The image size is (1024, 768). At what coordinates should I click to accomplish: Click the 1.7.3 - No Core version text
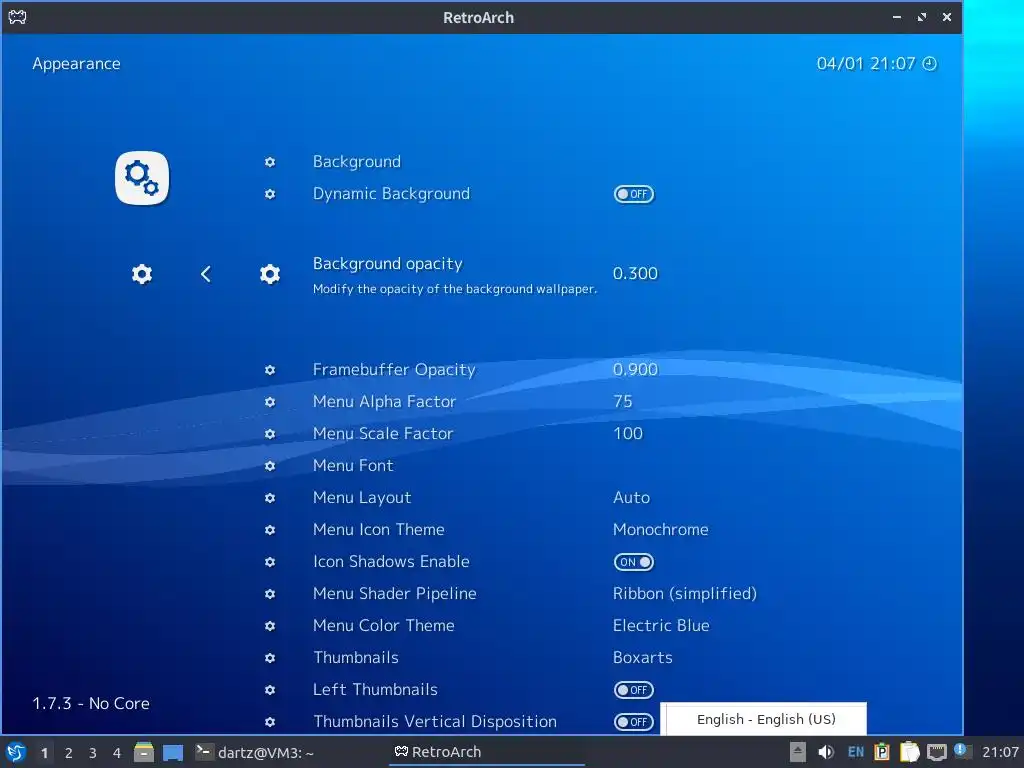91,703
